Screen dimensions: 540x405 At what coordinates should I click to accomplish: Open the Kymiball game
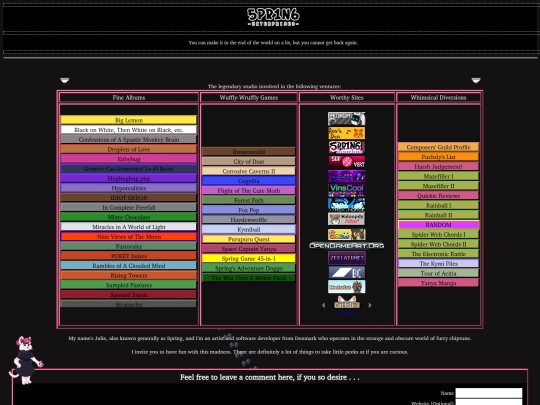coord(249,229)
